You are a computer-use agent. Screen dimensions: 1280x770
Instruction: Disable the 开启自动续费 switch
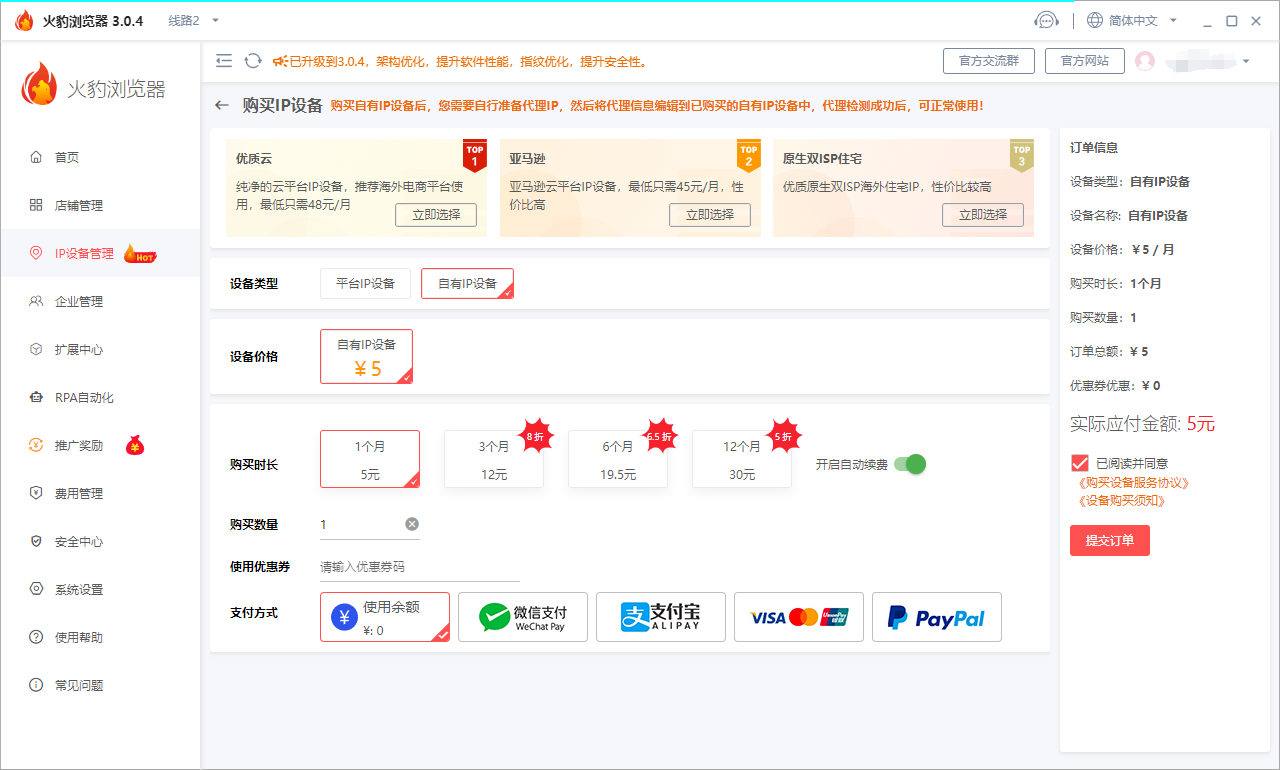909,464
